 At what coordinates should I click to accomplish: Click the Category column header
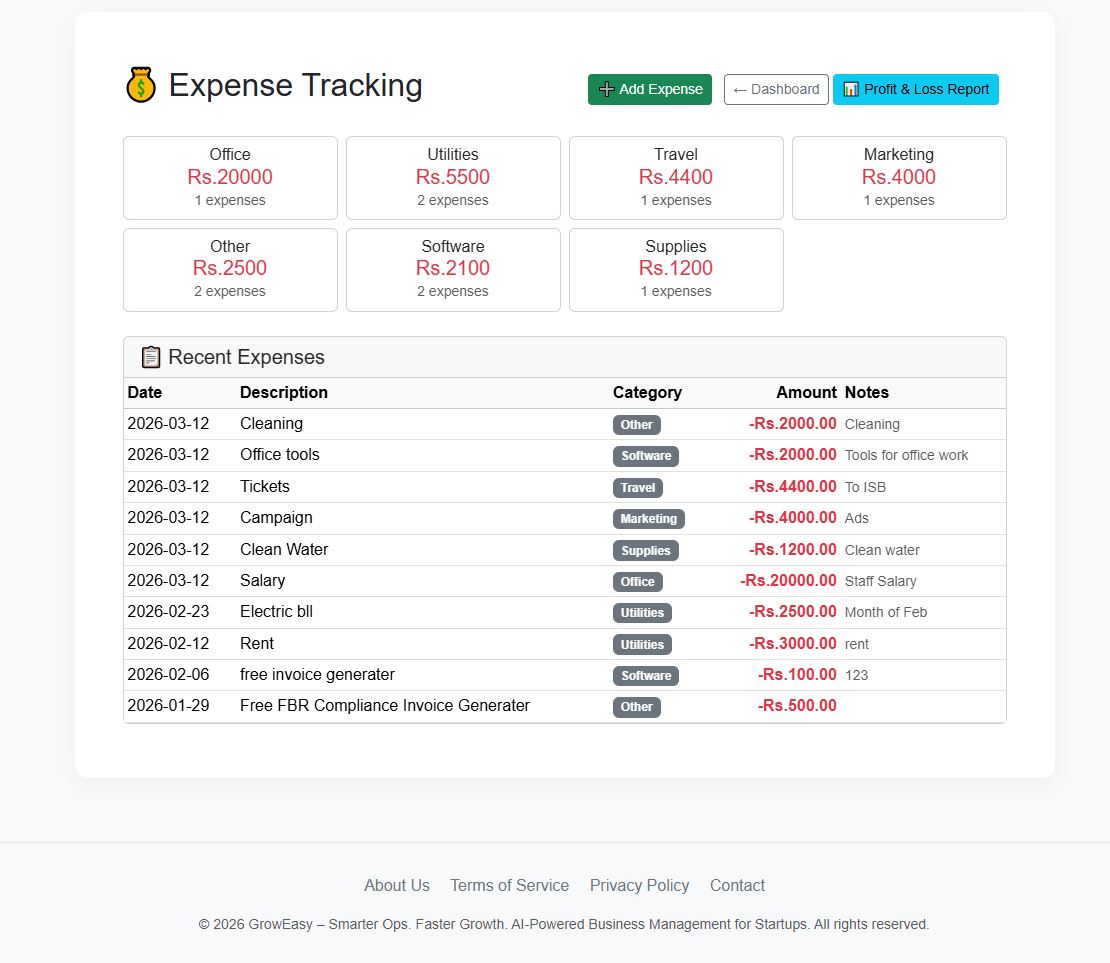(x=647, y=392)
